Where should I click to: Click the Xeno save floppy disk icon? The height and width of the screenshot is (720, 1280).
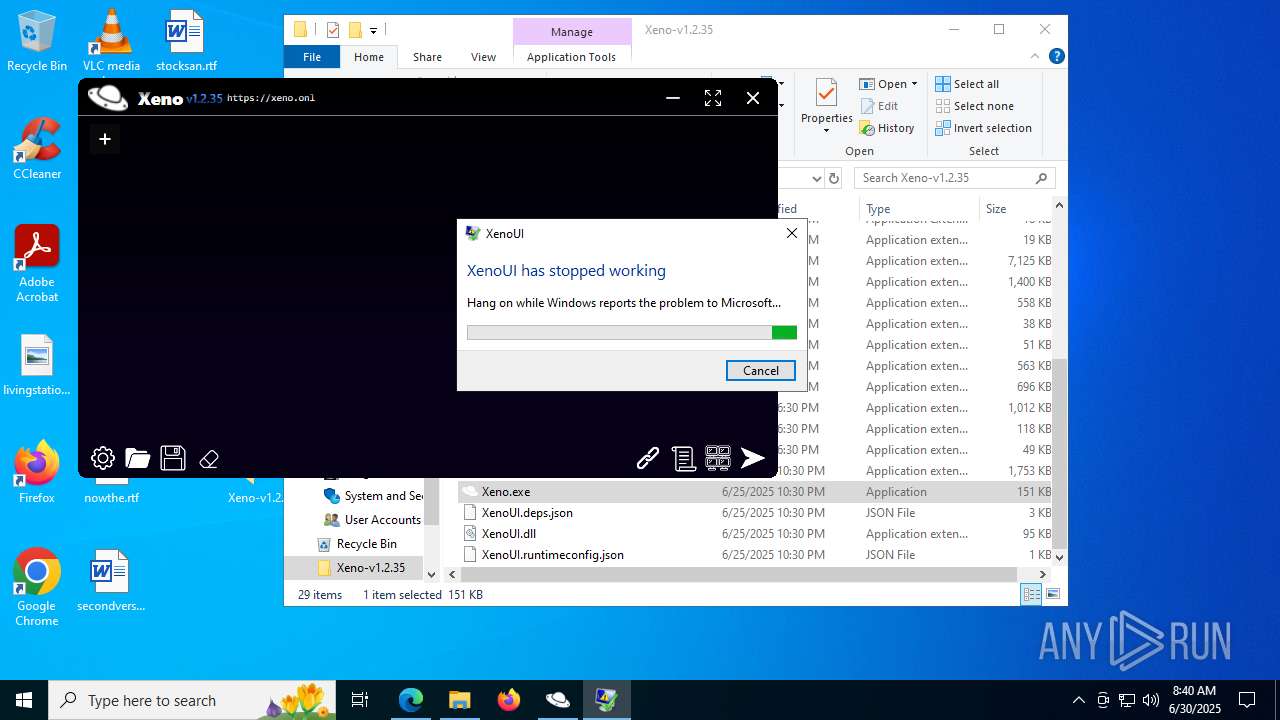173,458
